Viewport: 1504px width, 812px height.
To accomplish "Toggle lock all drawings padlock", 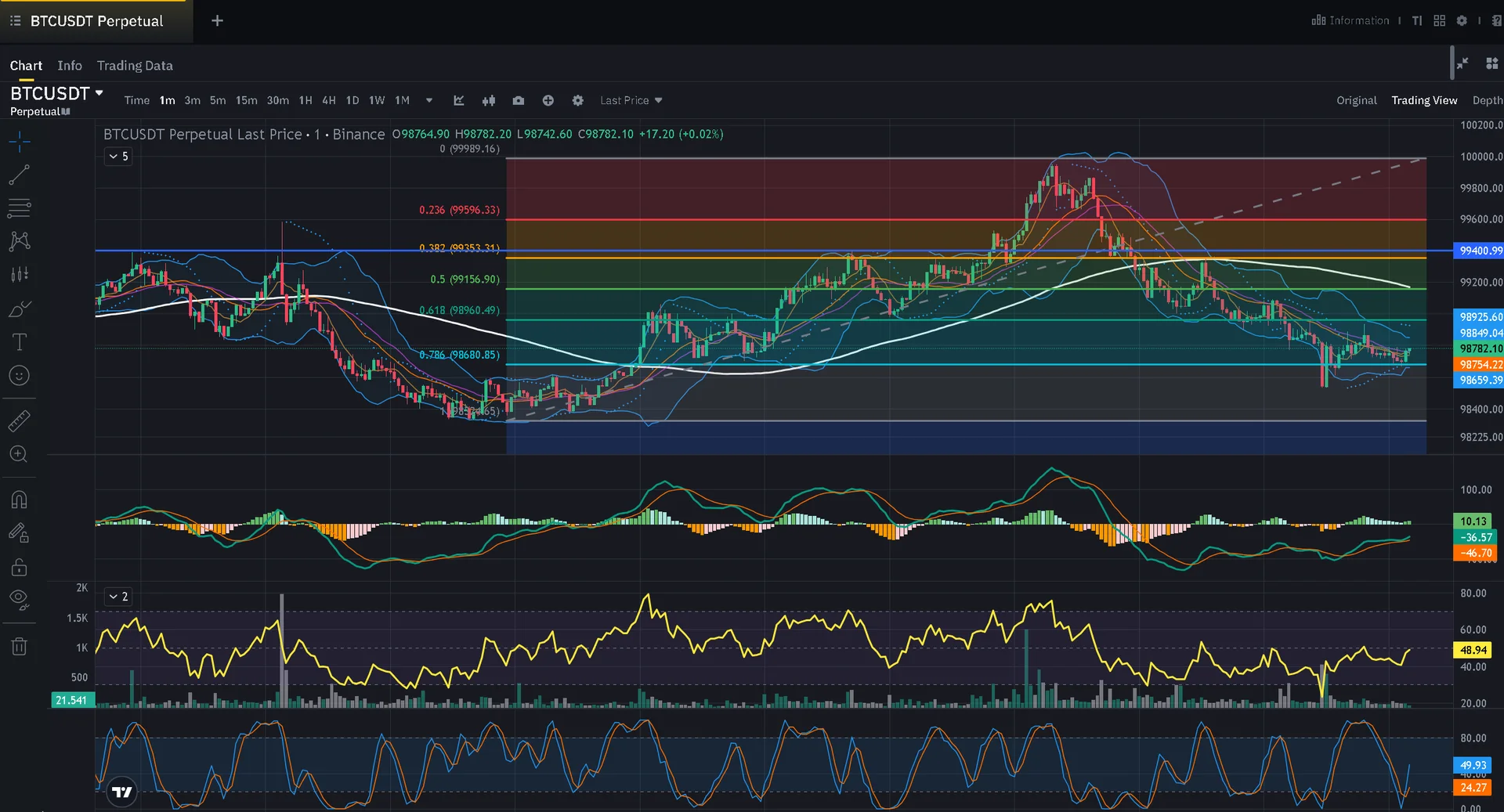I will (20, 567).
